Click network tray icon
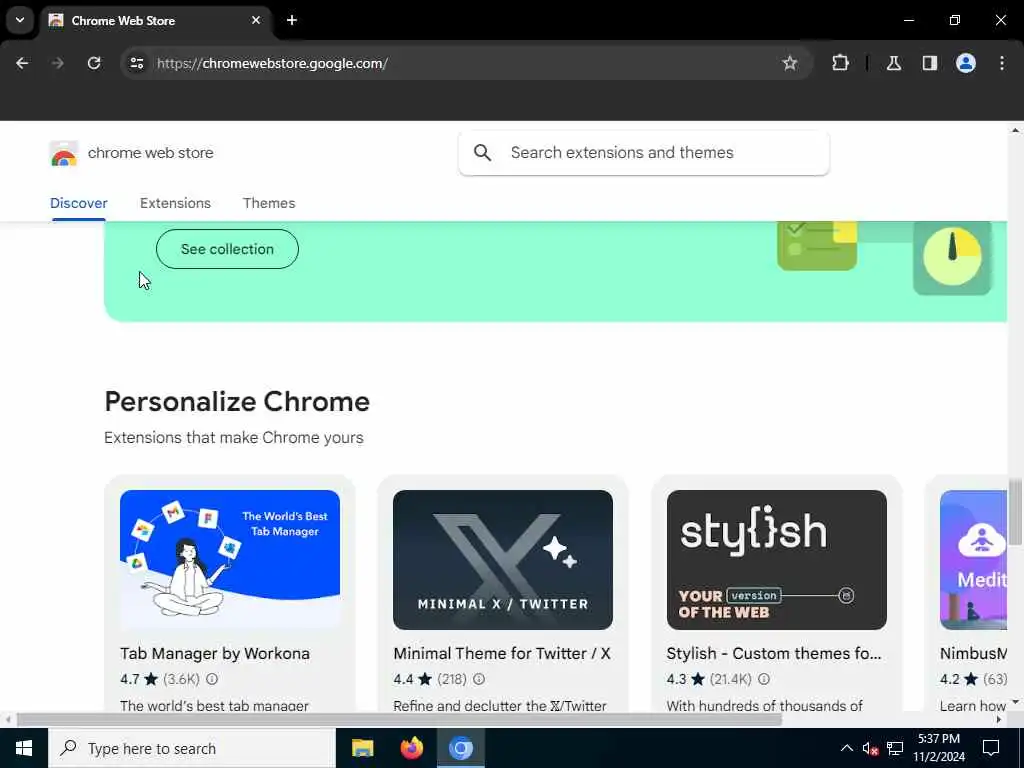This screenshot has width=1024, height=768. [x=895, y=748]
